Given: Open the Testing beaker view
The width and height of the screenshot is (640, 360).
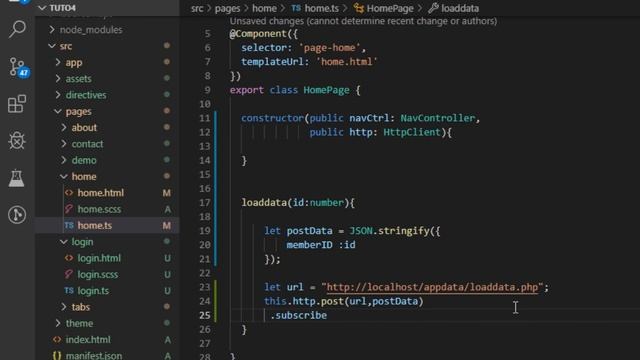Looking at the screenshot, I should point(17,178).
